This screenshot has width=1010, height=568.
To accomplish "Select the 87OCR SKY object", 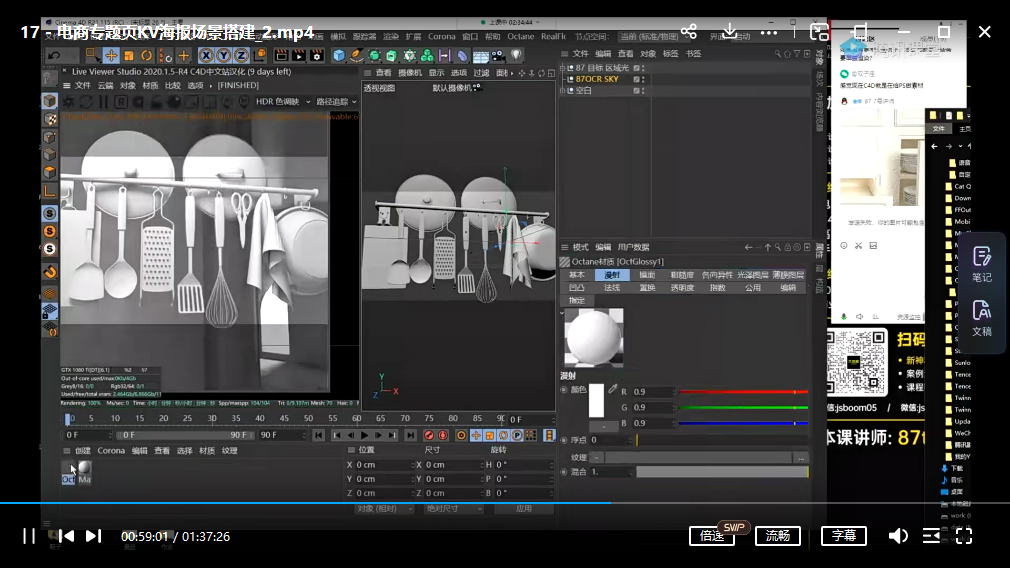I will tap(596, 79).
